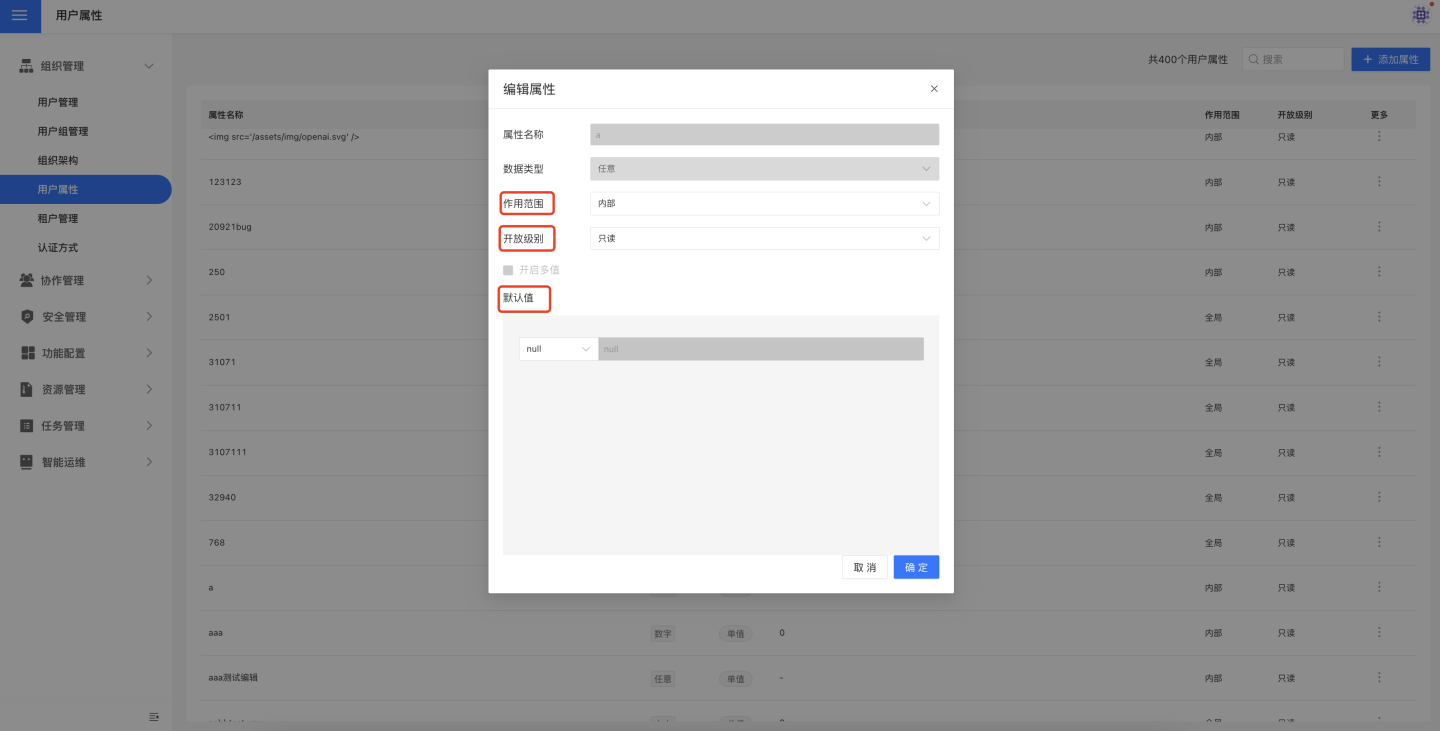The height and width of the screenshot is (731, 1440).
Task: Open the 数据类型 dropdown
Action: tap(765, 169)
